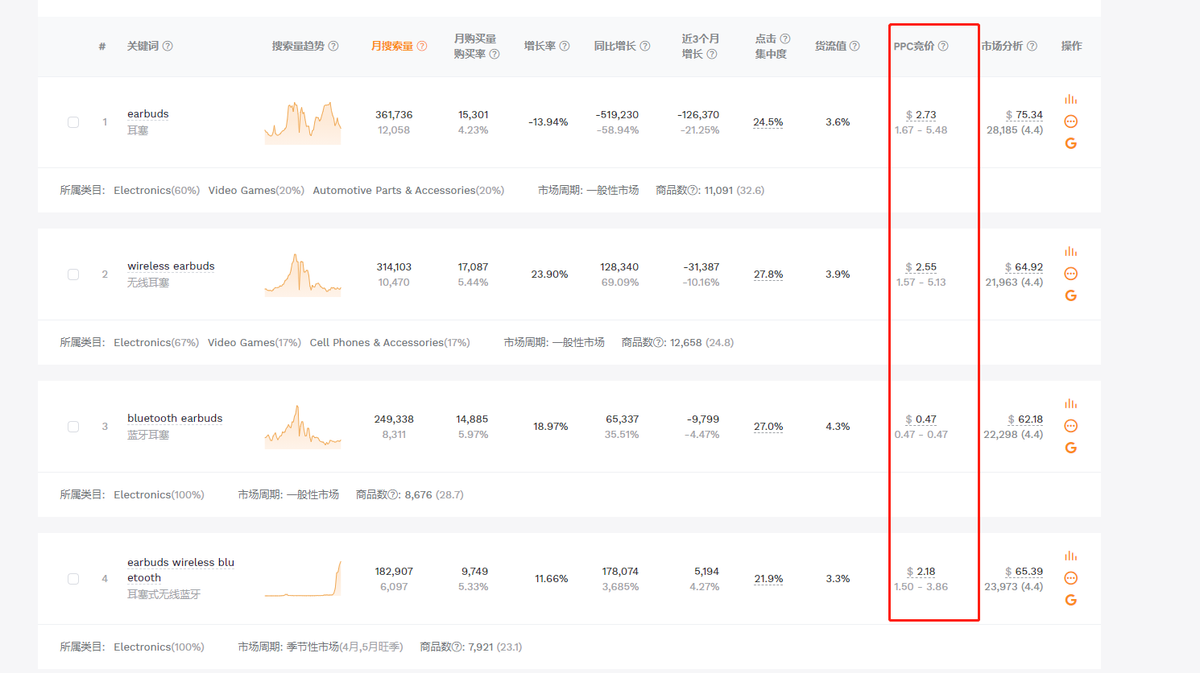Image resolution: width=1200 pixels, height=673 pixels.
Task: Click the ellipsis icon in the earbuds wireless bluetooth row
Action: (1071, 578)
